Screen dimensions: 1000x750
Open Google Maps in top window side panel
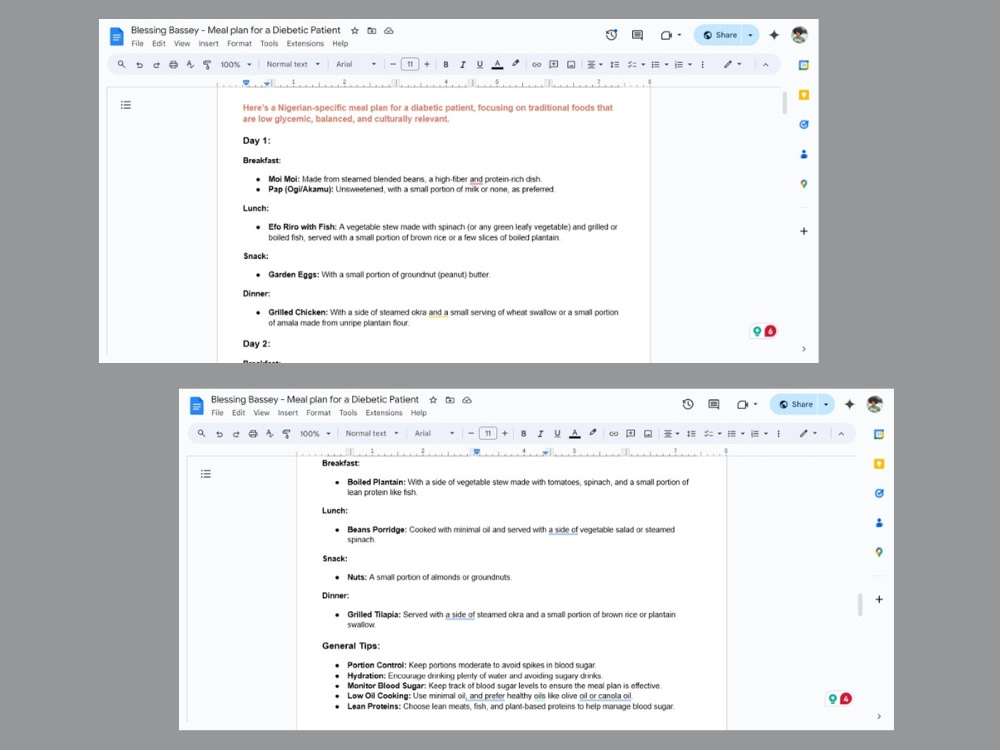(804, 184)
